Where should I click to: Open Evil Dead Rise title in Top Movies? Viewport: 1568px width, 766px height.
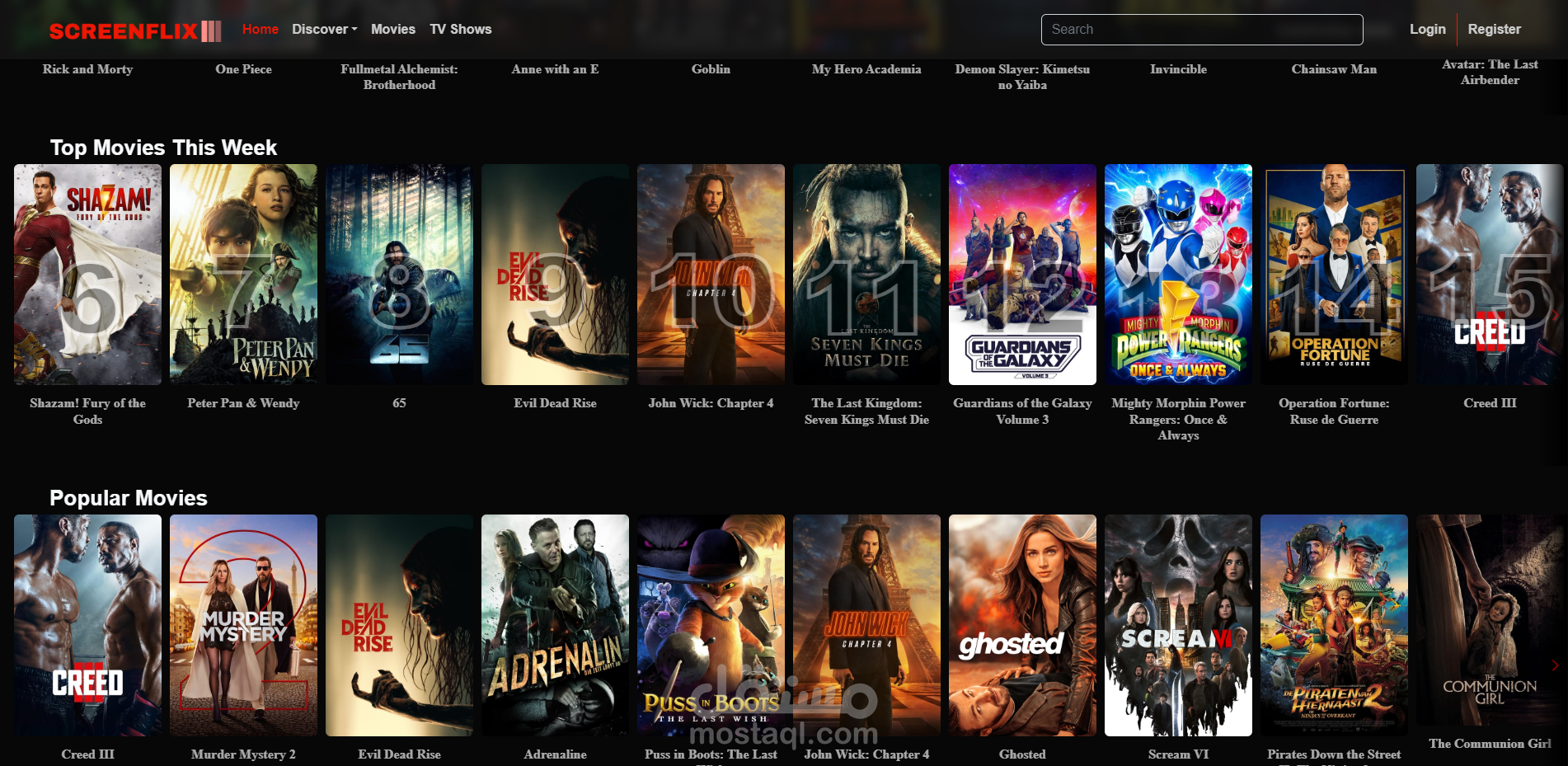[x=555, y=403]
